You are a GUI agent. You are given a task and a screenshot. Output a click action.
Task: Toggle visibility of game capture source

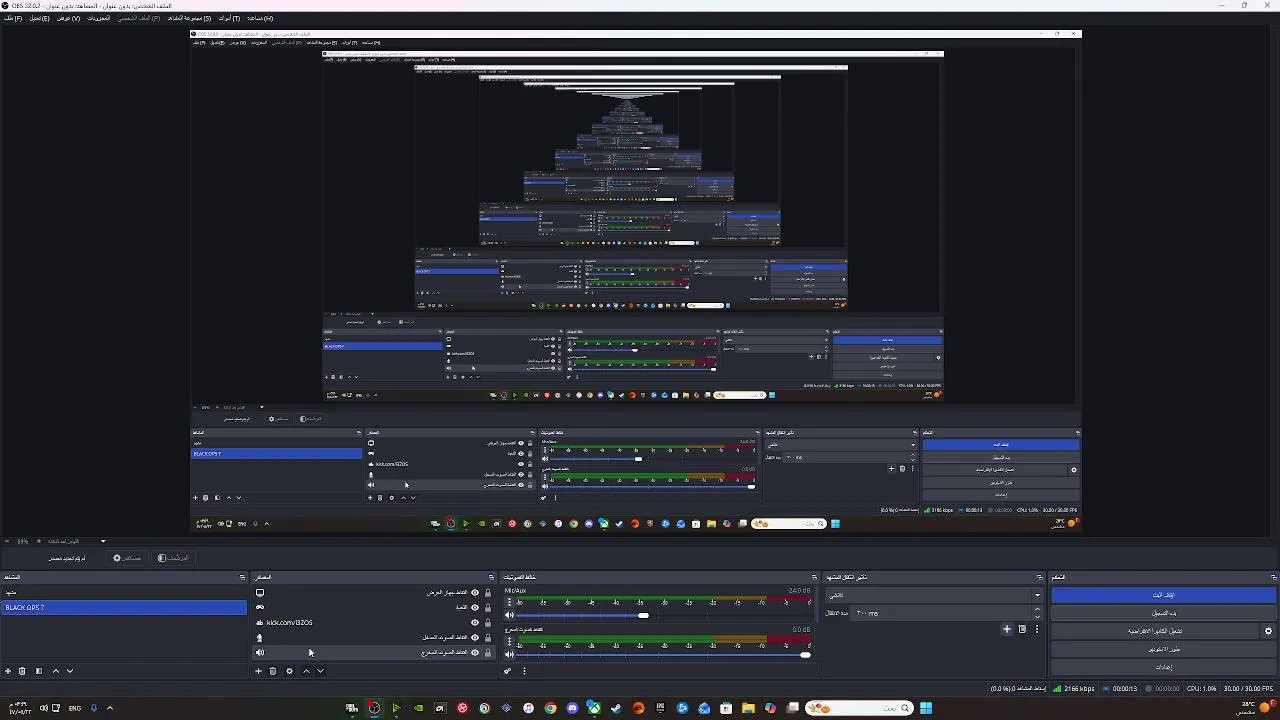(475, 607)
